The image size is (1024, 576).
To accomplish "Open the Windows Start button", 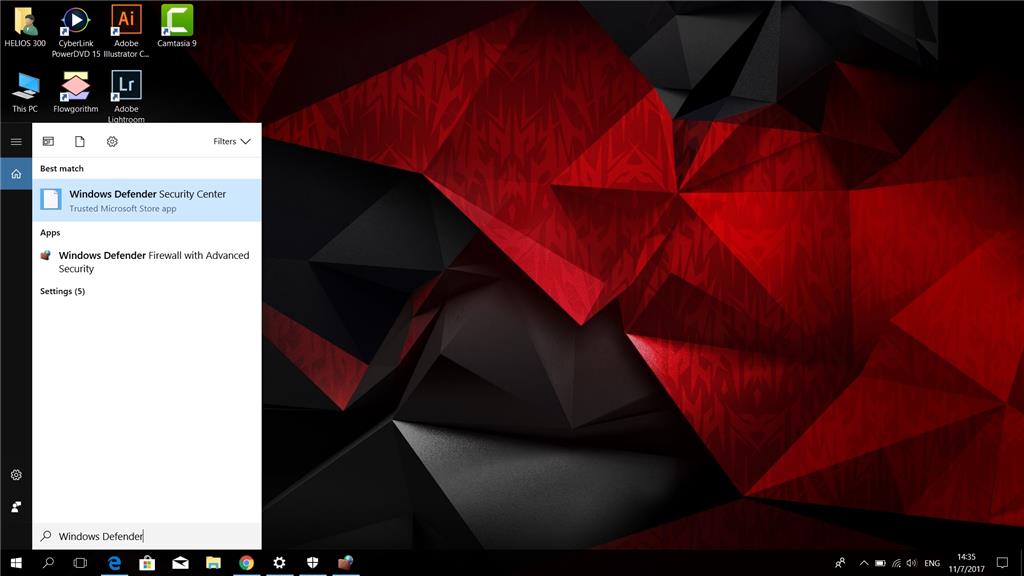I will (16, 563).
